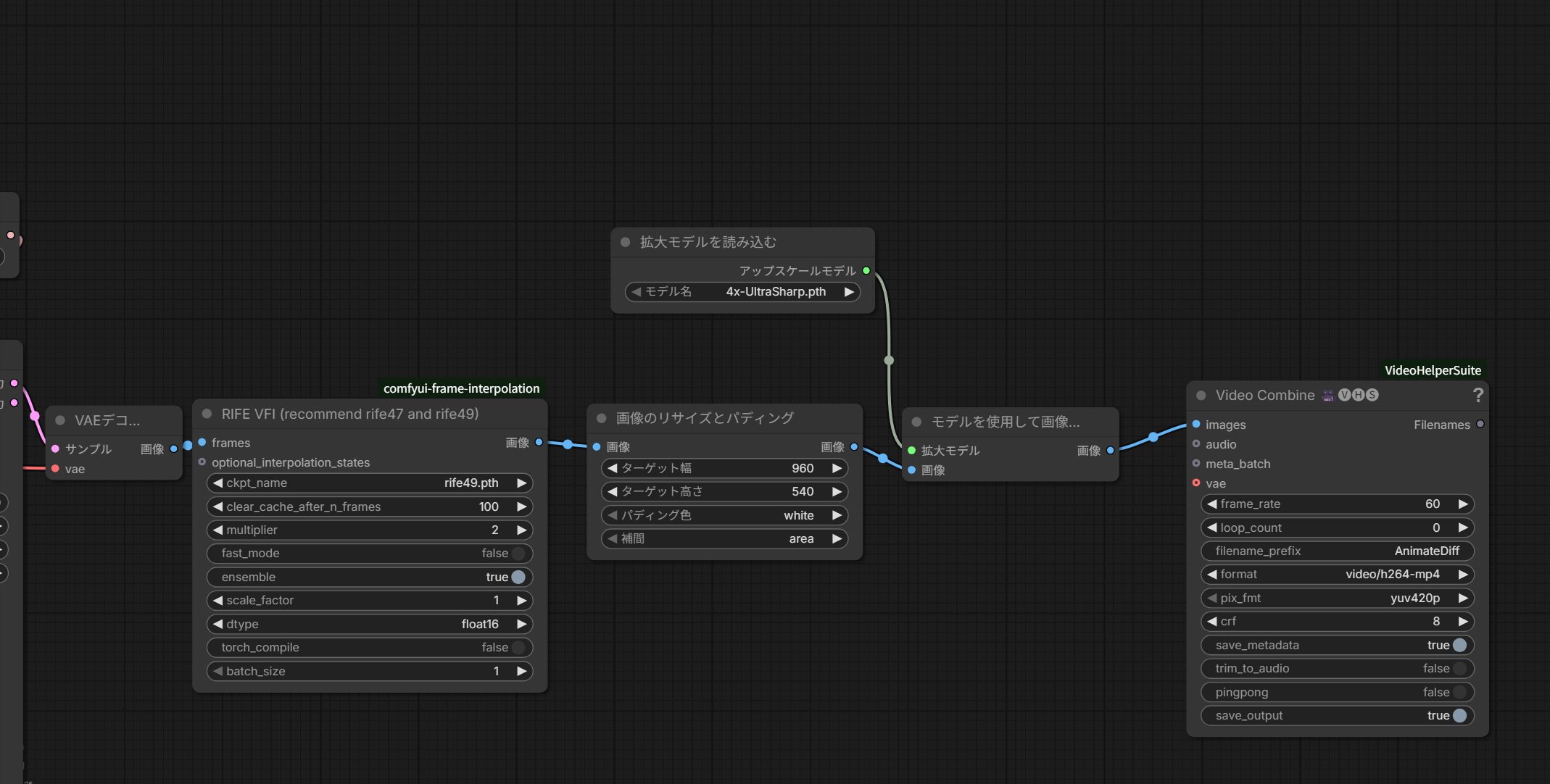Click the 画像 input port of resize node

coord(597,446)
